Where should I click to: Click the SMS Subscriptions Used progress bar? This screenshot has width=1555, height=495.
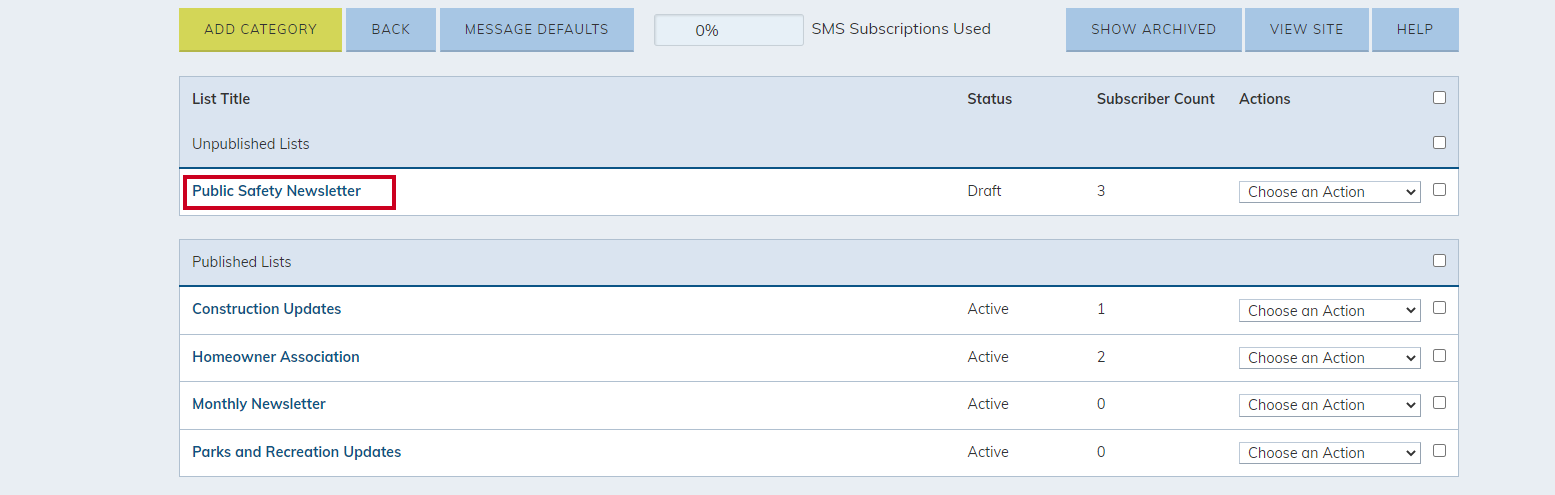pos(728,30)
